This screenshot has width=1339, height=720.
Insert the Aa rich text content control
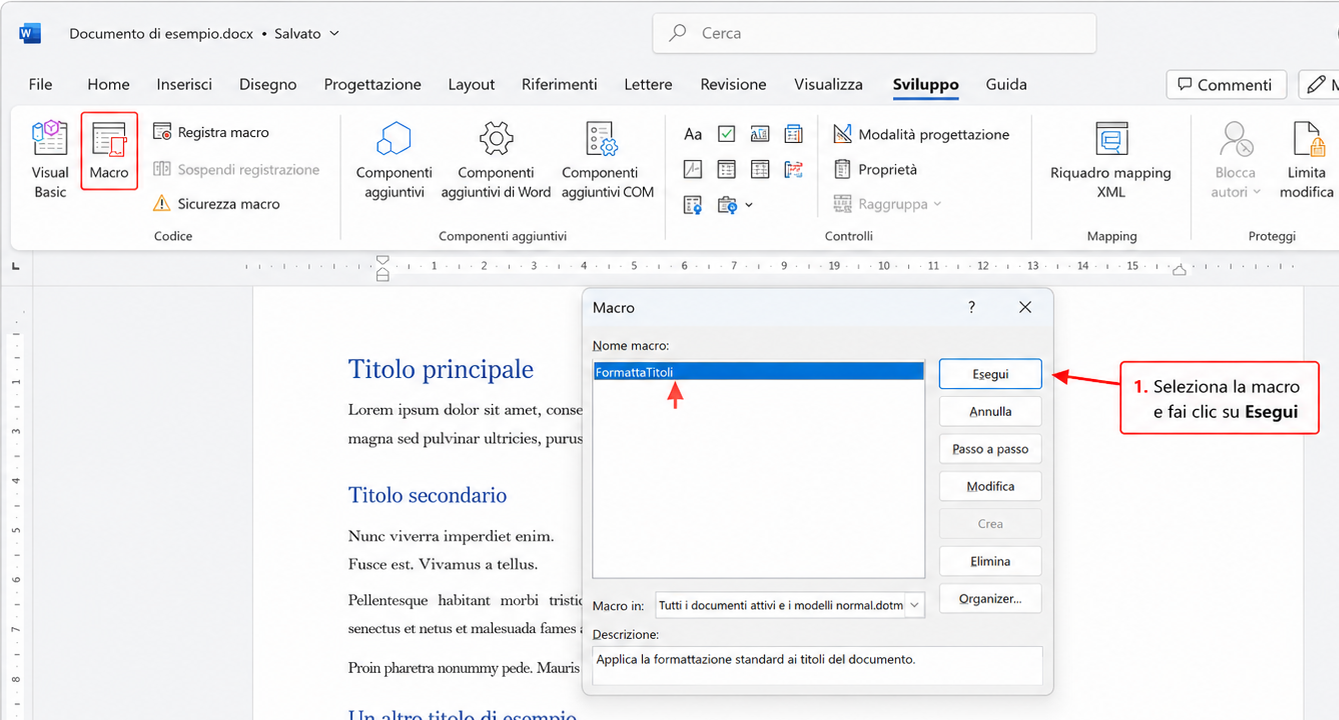pyautogui.click(x=693, y=134)
